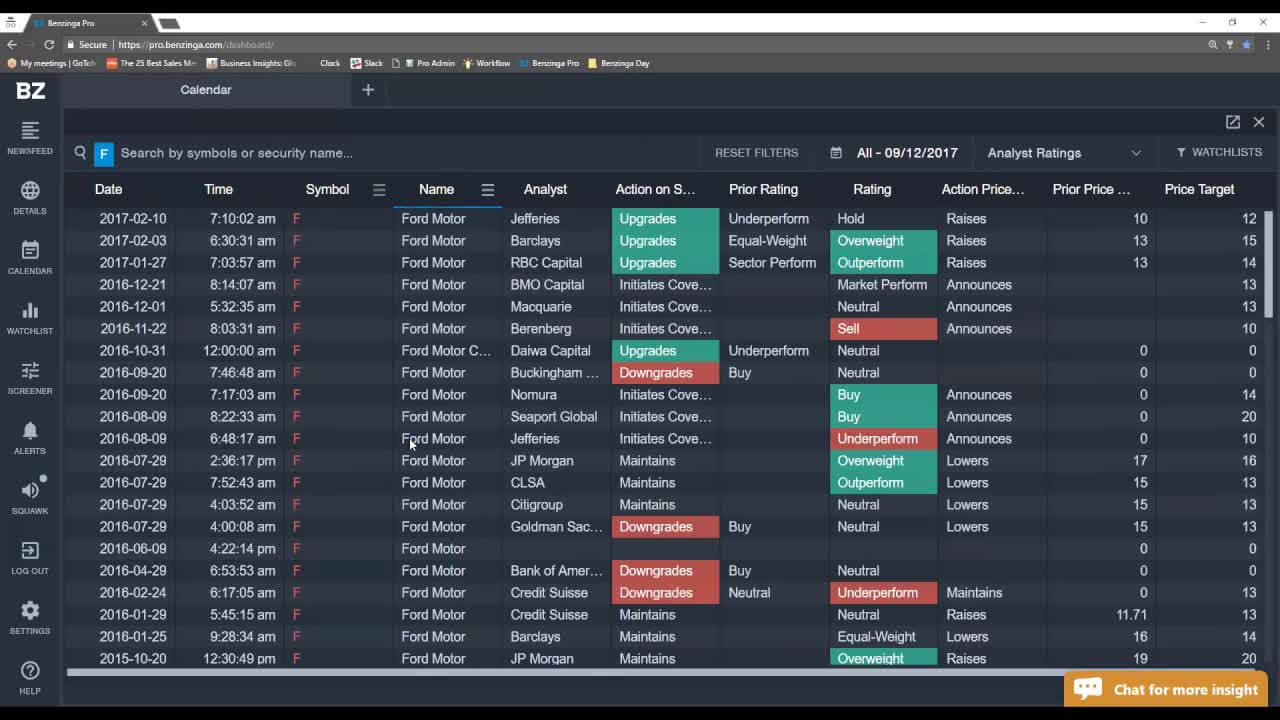The image size is (1280, 720).
Task: Open Workflow bookmark
Action: tap(486, 63)
